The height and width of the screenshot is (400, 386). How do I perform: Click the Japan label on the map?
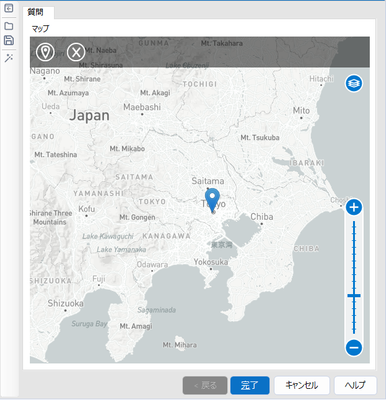(89, 115)
